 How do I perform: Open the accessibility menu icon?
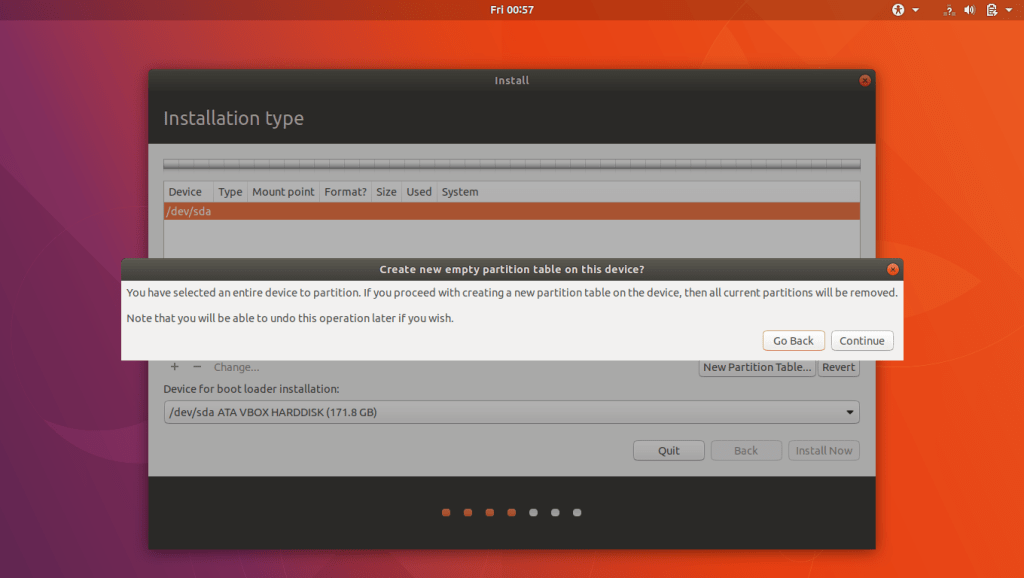pos(898,10)
